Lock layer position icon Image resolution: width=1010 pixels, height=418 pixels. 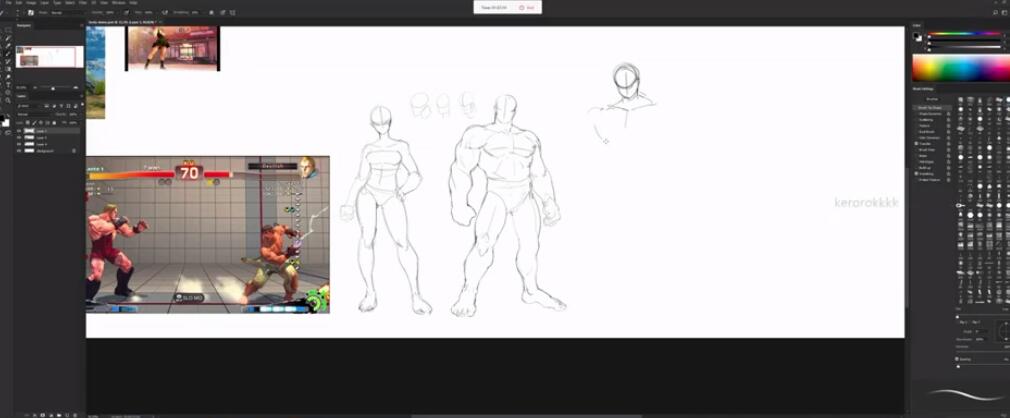point(41,123)
